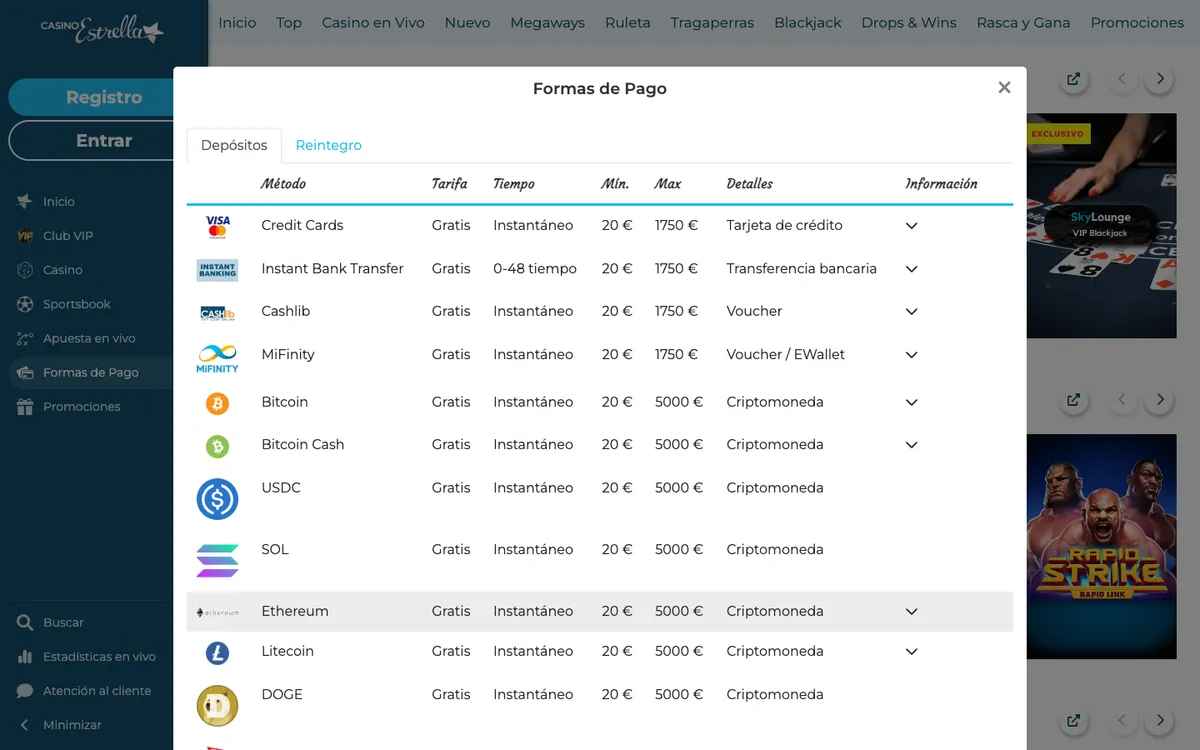Click the Casino Estrella logo
1200x750 pixels.
(102, 29)
